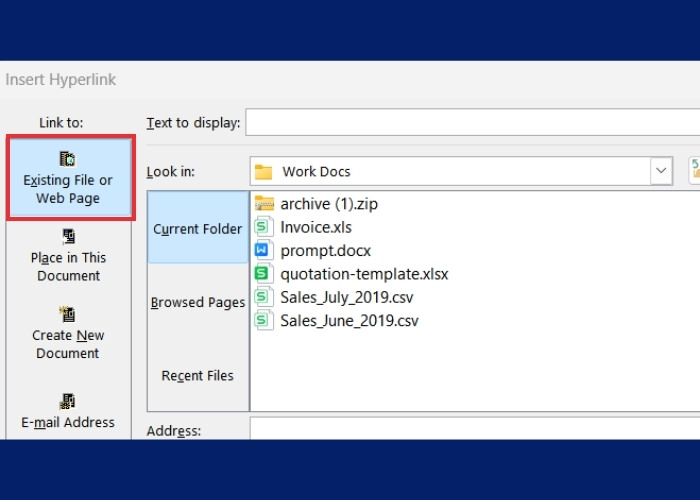Select the archive (1).zip file
This screenshot has width=700, height=500.
pyautogui.click(x=329, y=204)
